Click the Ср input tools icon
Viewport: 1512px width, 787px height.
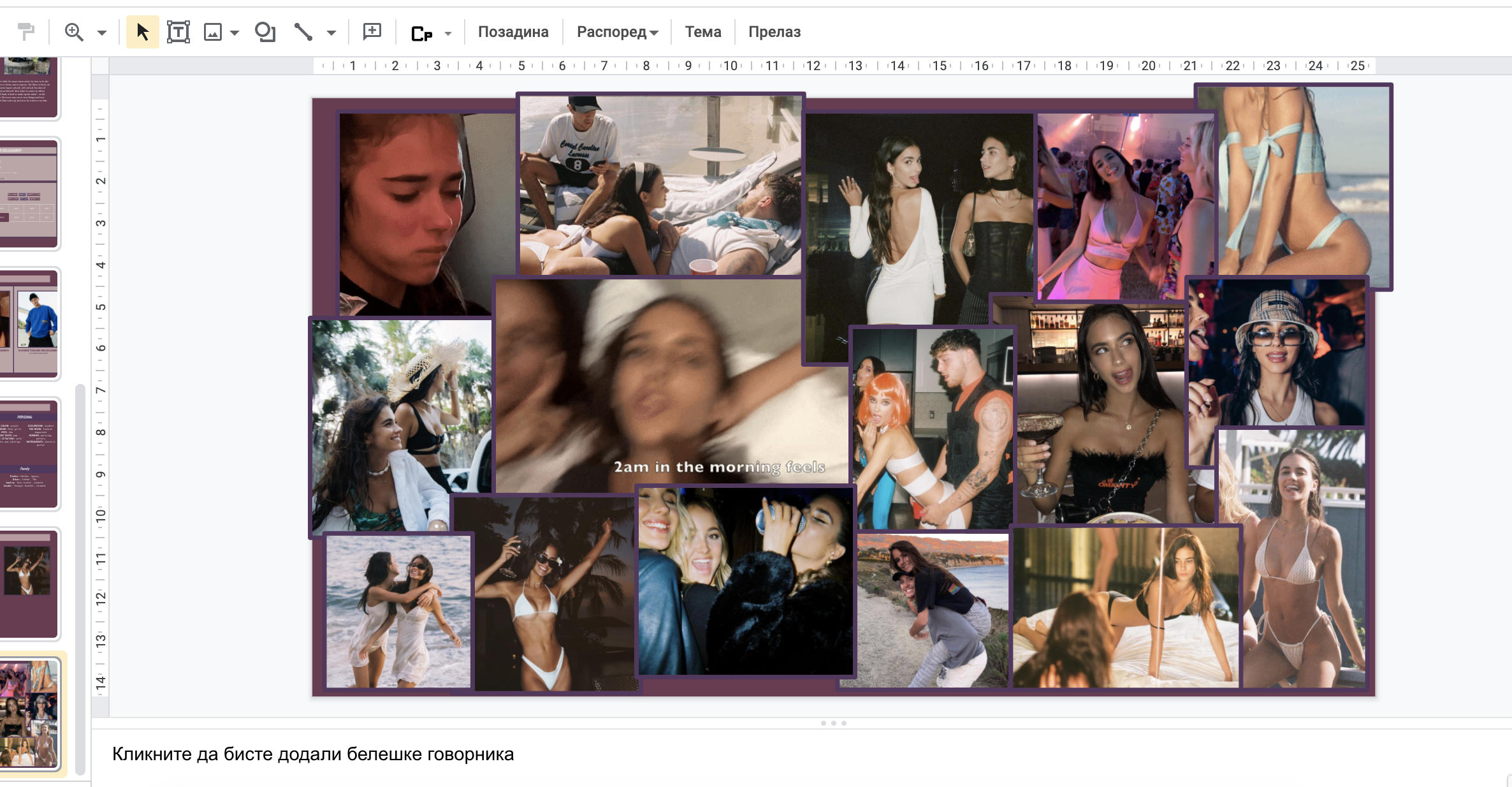421,33
